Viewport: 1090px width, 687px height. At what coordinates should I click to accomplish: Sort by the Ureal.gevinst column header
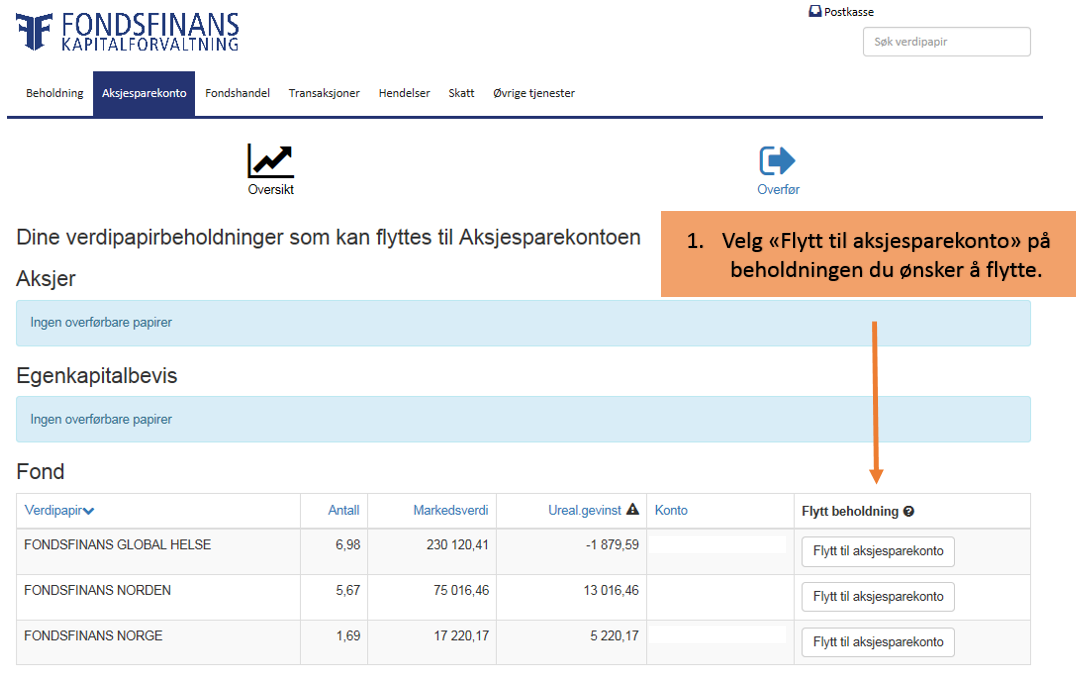click(585, 510)
